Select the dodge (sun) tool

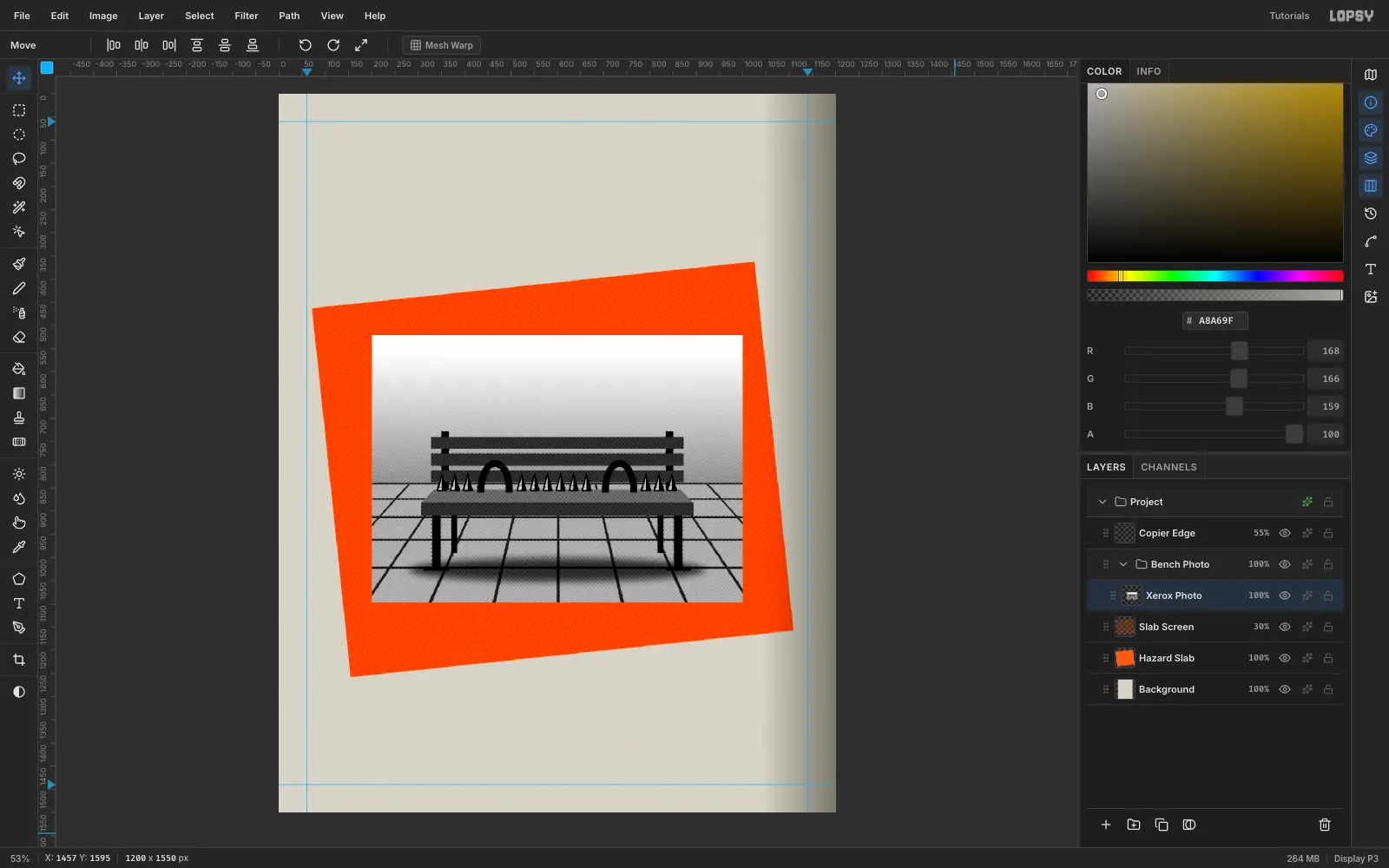(x=18, y=474)
